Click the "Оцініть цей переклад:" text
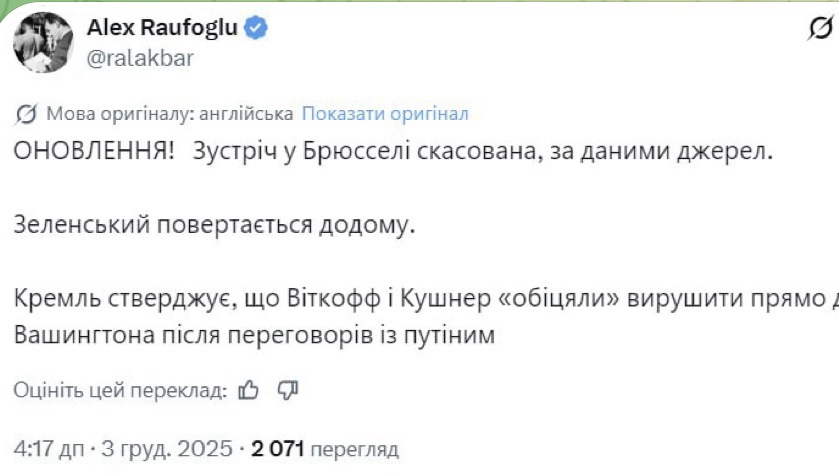The width and height of the screenshot is (839, 475). pyautogui.click(x=120, y=389)
